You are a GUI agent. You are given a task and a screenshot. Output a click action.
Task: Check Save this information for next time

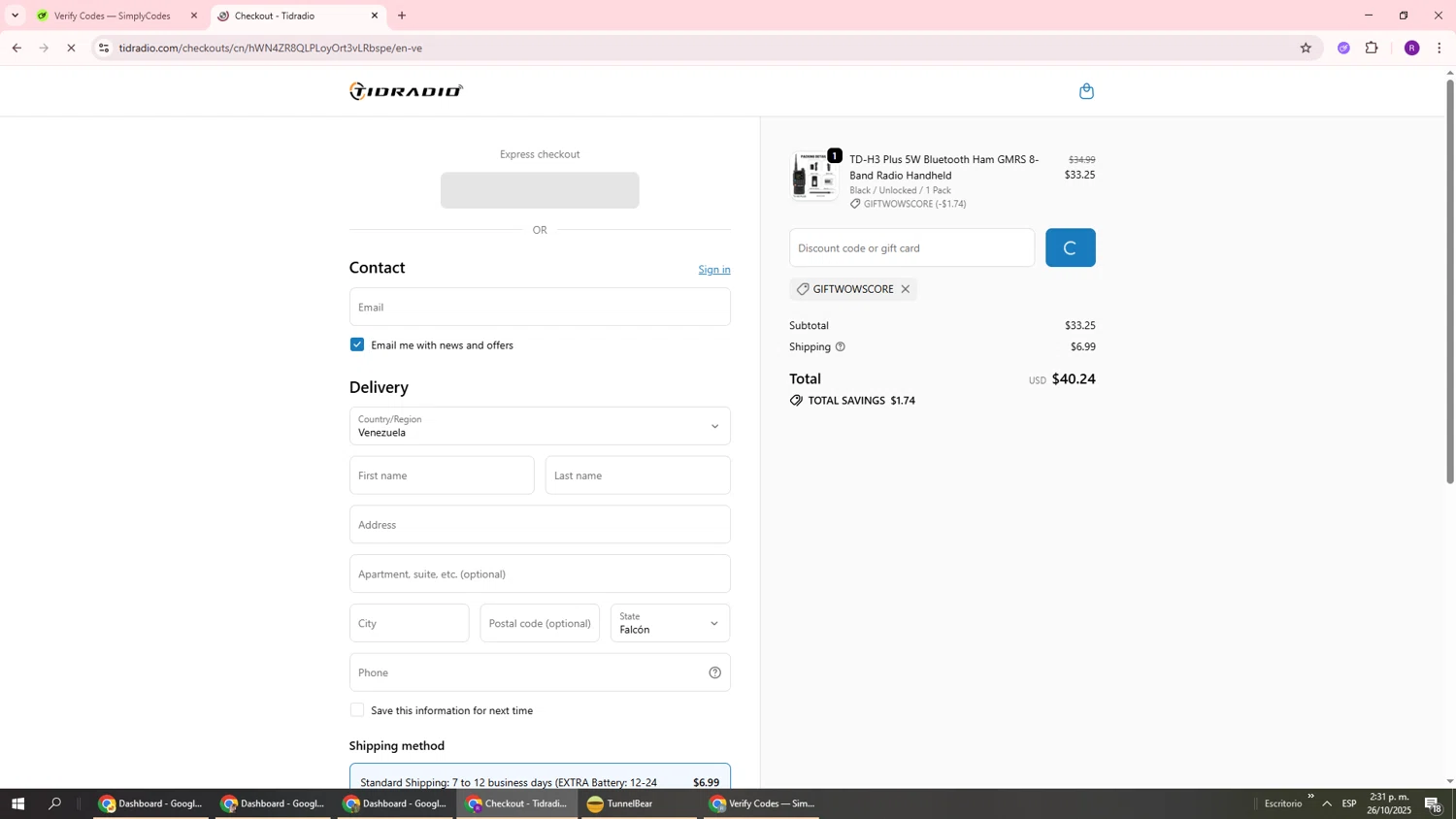(357, 710)
